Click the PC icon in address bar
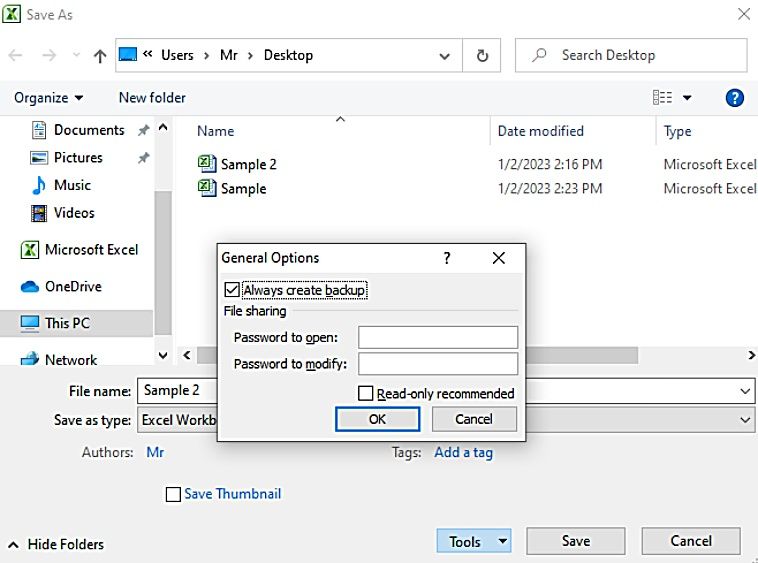Image resolution: width=758 pixels, height=563 pixels. pyautogui.click(x=128, y=54)
